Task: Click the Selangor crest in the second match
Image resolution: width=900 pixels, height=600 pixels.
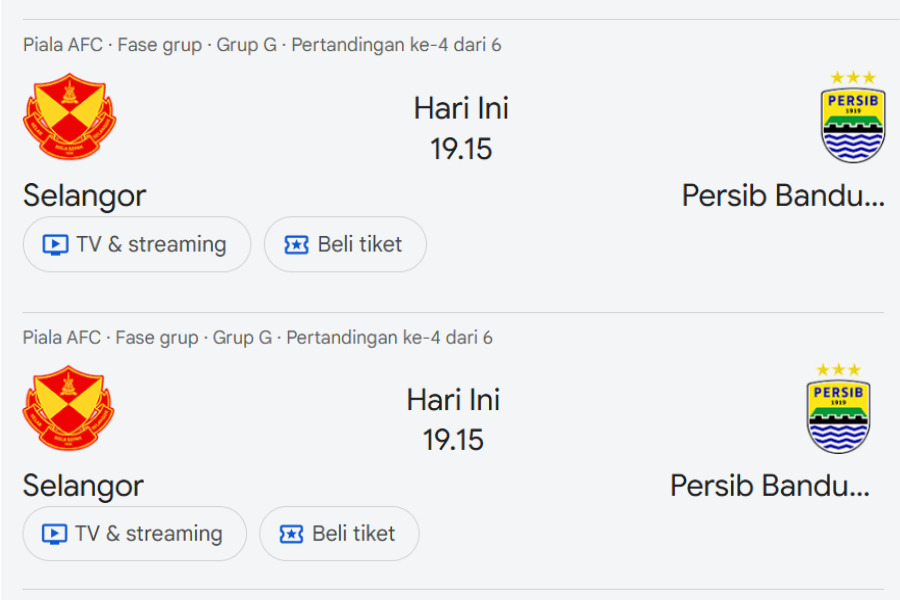Action: click(x=68, y=406)
